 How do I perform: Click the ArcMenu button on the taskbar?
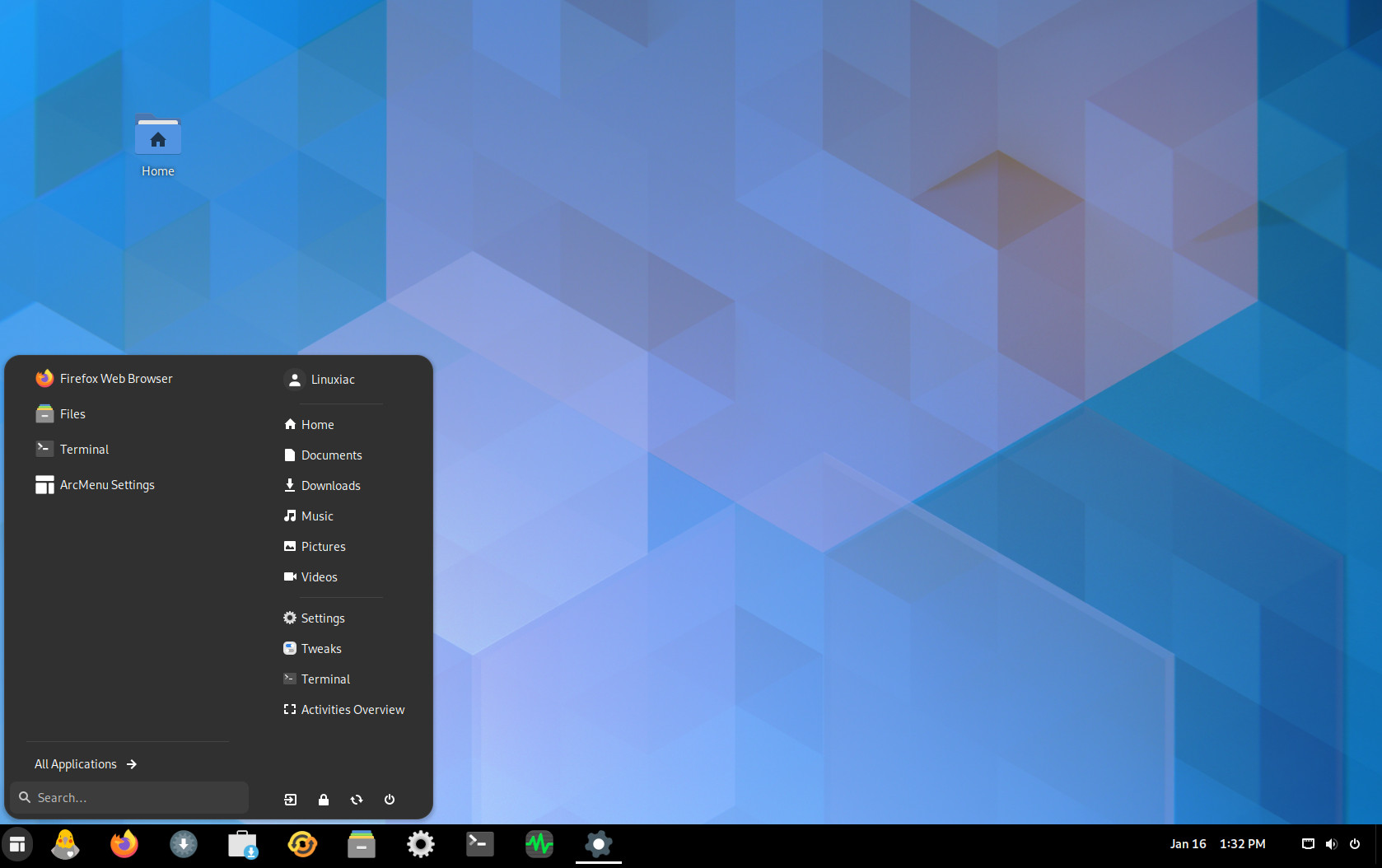[x=17, y=844]
